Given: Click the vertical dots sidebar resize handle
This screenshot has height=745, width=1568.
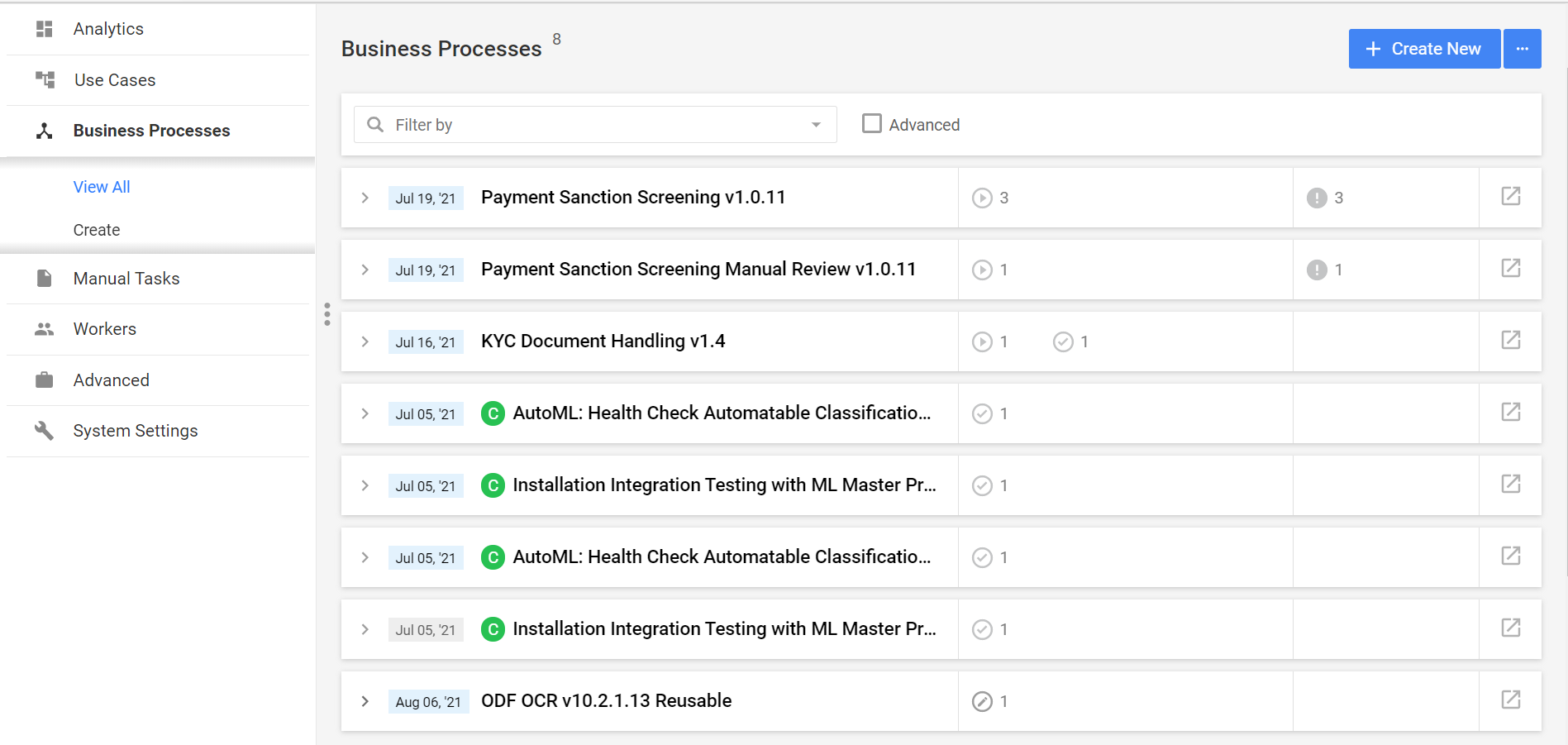Looking at the screenshot, I should 327,314.
